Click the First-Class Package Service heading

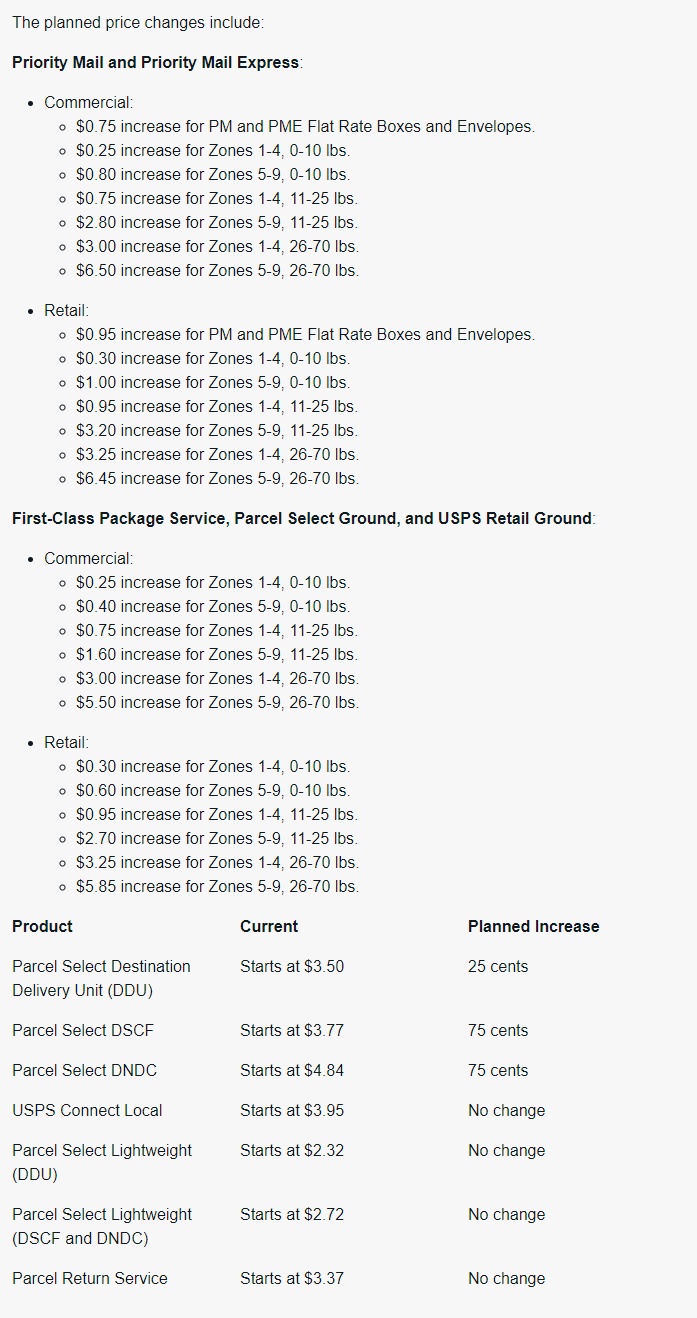(301, 518)
